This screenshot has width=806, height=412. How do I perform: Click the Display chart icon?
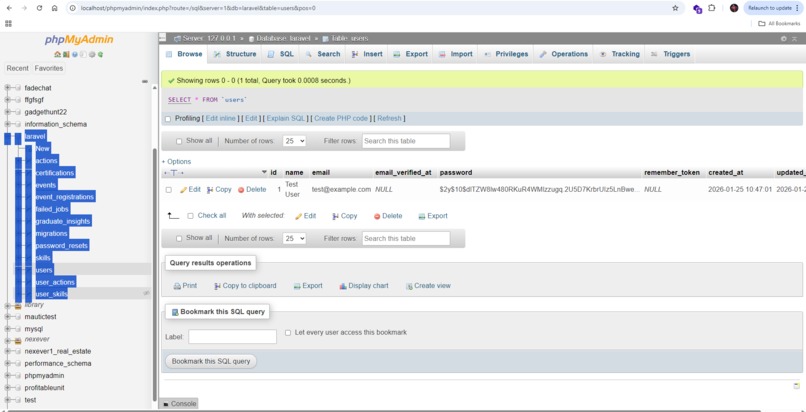[343, 286]
